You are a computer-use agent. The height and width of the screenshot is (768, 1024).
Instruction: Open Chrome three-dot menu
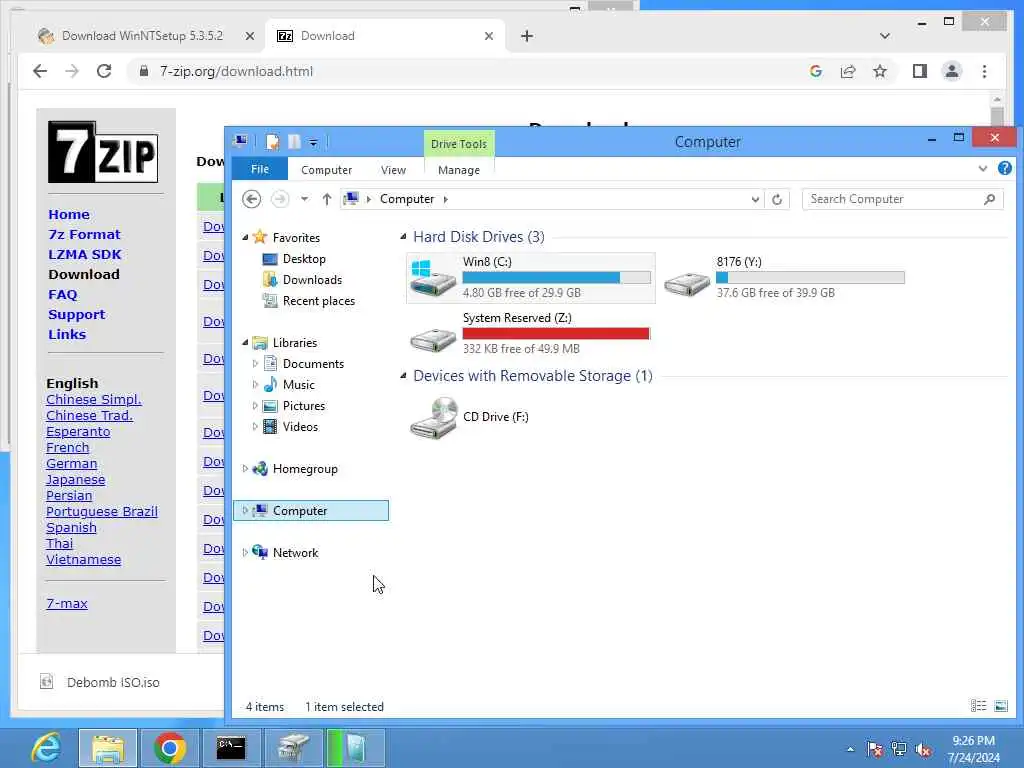(x=984, y=71)
